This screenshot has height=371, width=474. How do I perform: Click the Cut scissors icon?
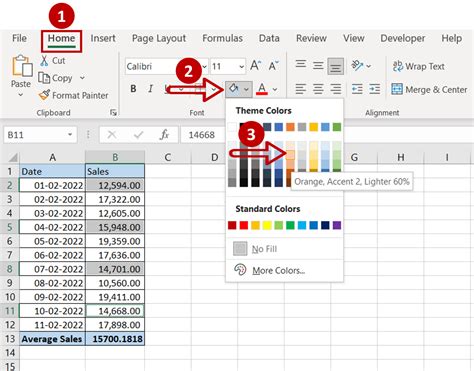[x=44, y=61]
